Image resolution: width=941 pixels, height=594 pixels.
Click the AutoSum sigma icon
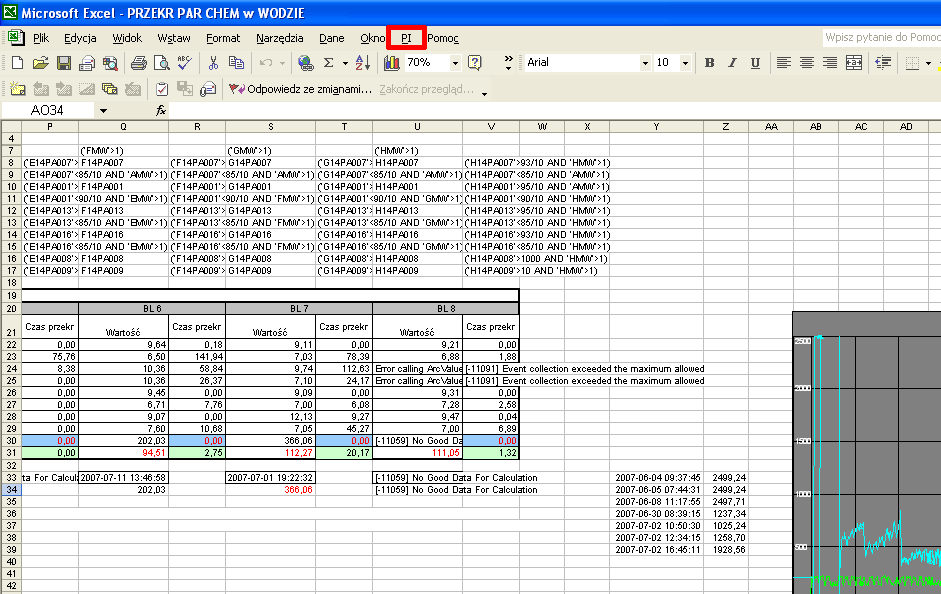328,62
